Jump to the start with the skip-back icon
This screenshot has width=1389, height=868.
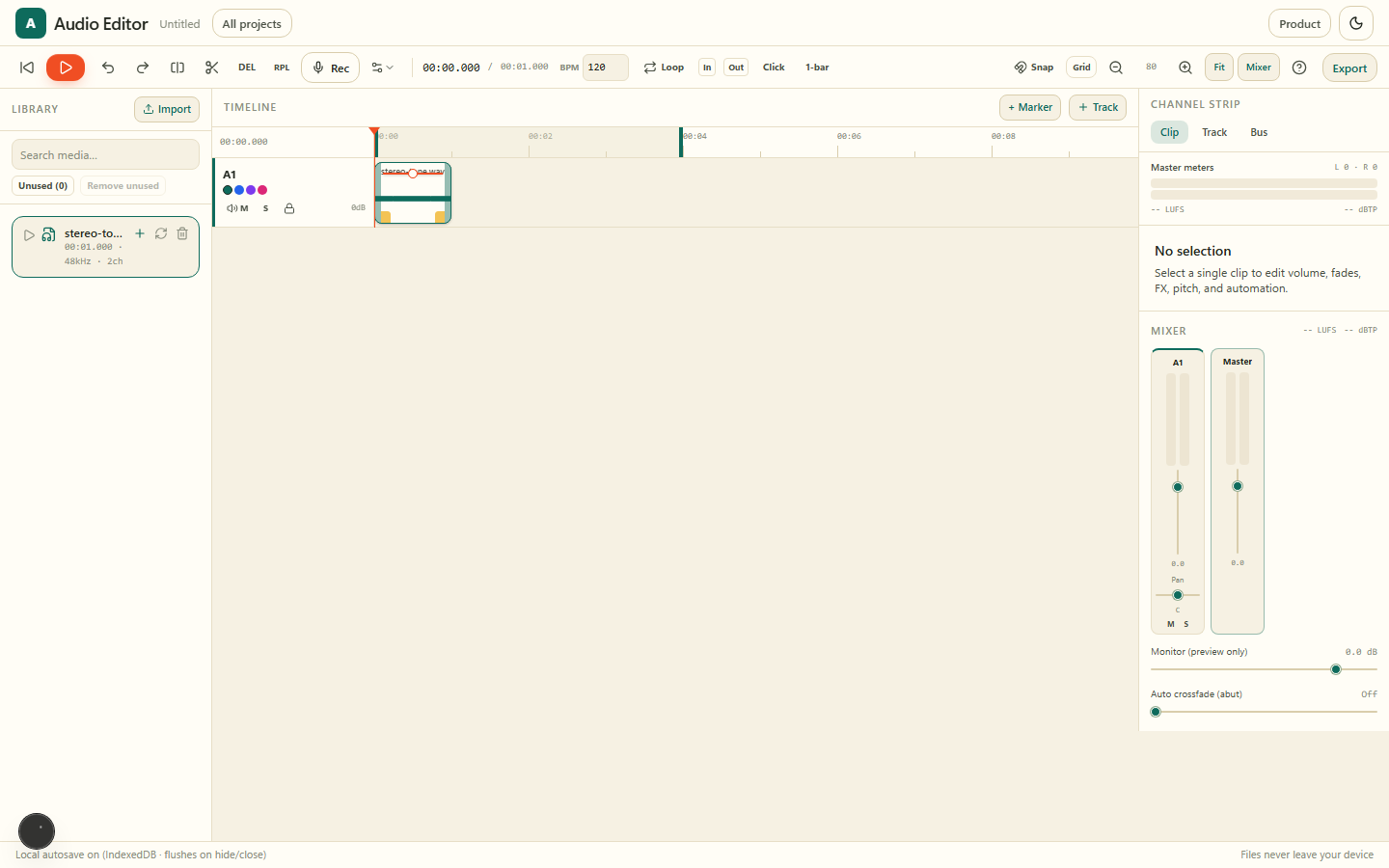[x=27, y=68]
